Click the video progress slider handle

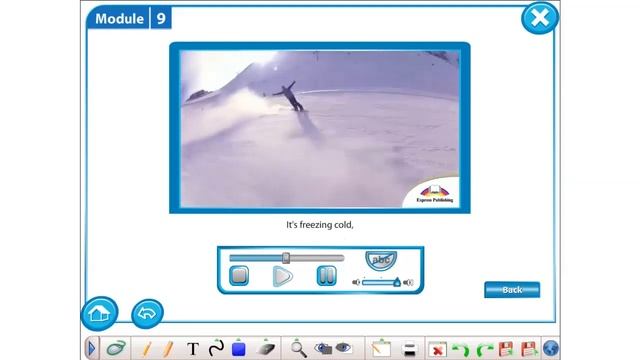click(286, 258)
